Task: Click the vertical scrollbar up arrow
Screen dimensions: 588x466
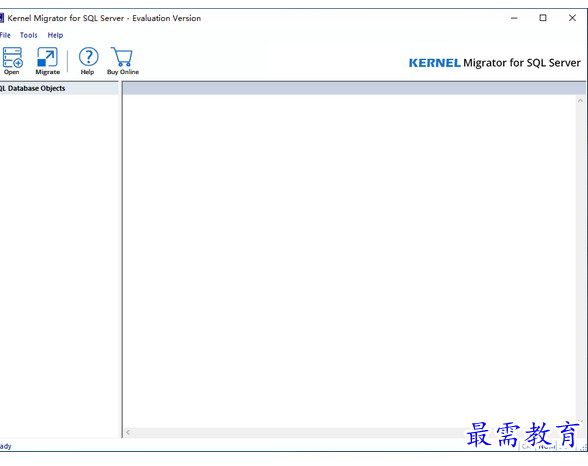Action: click(x=580, y=100)
